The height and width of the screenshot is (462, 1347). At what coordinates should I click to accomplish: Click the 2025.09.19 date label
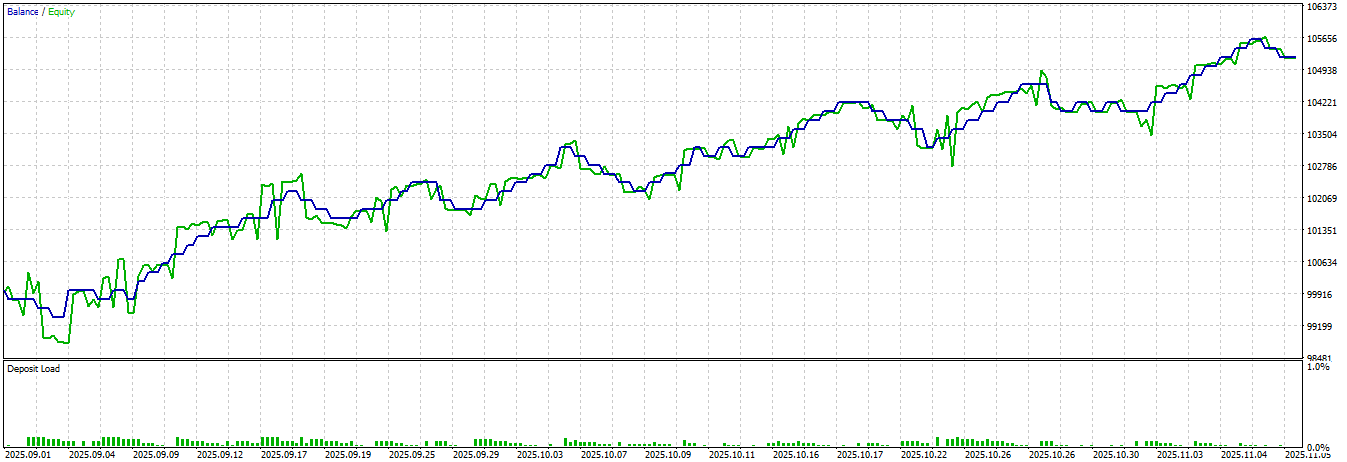click(x=348, y=455)
